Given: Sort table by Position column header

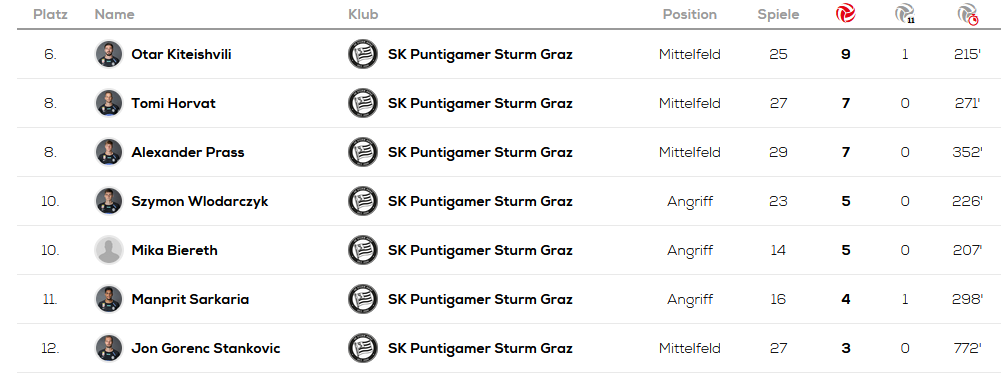Looking at the screenshot, I should [690, 14].
